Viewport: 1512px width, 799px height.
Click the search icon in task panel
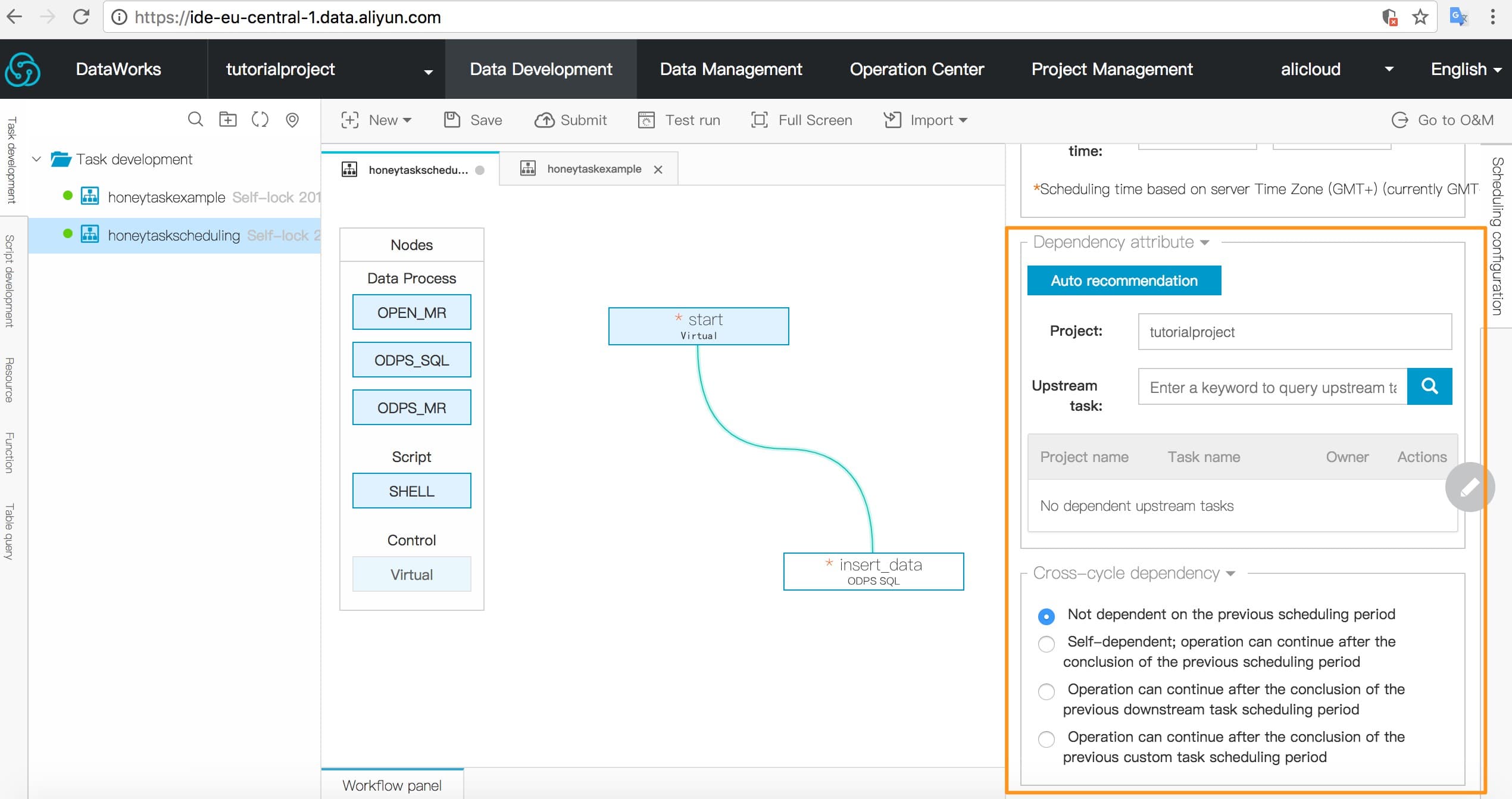tap(195, 120)
